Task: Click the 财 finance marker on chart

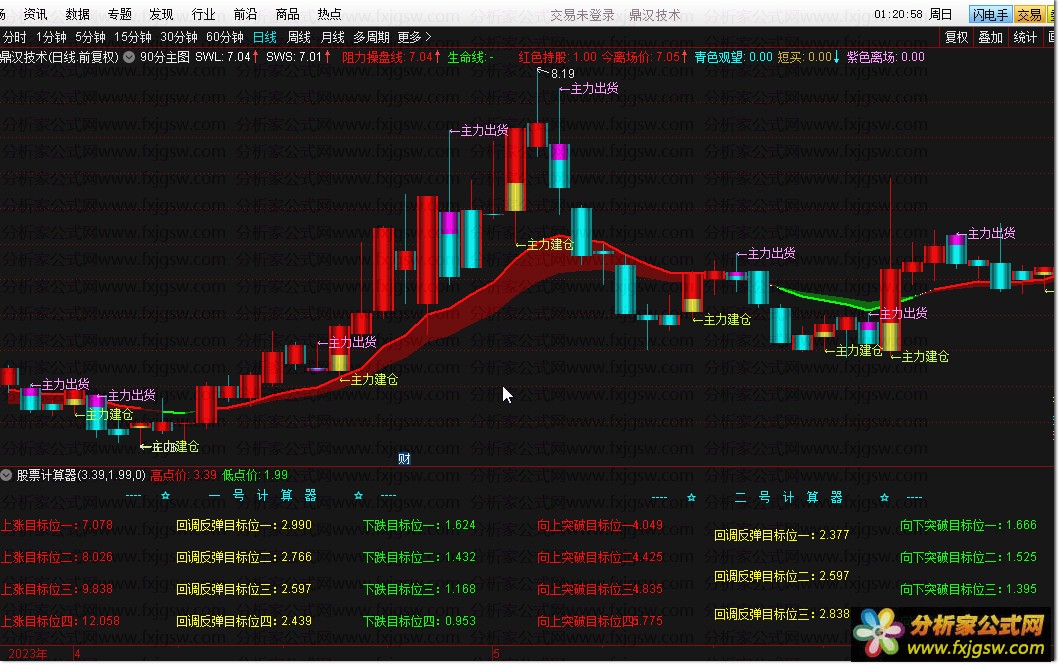Action: coord(405,459)
